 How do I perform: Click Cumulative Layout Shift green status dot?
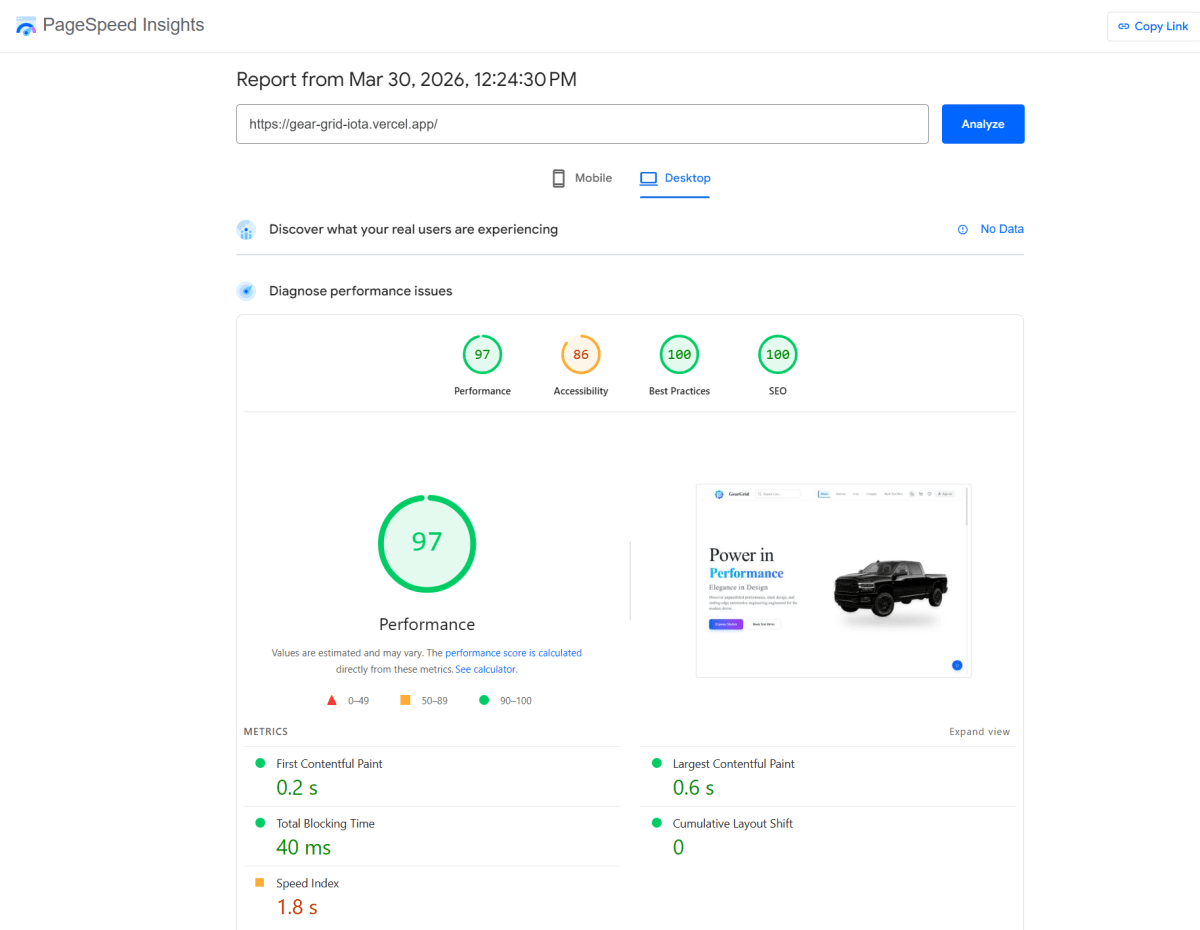(x=657, y=823)
